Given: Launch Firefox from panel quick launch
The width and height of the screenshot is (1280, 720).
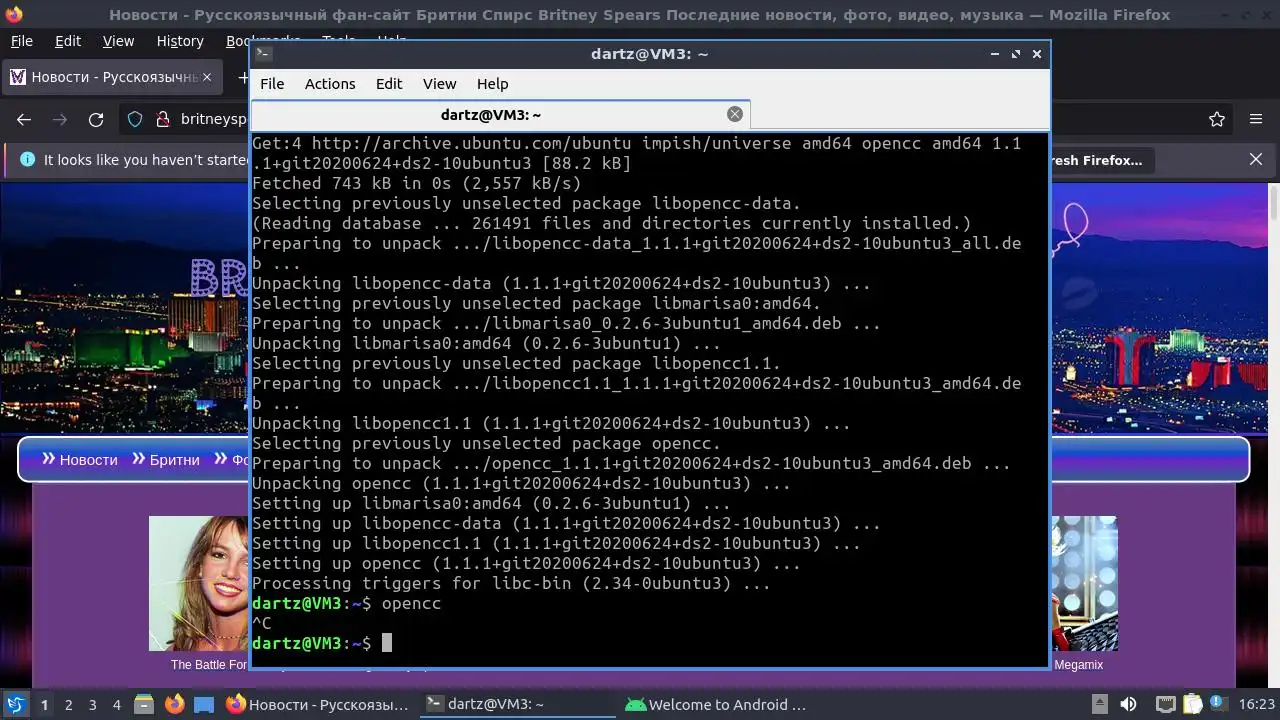Looking at the screenshot, I should pos(174,704).
